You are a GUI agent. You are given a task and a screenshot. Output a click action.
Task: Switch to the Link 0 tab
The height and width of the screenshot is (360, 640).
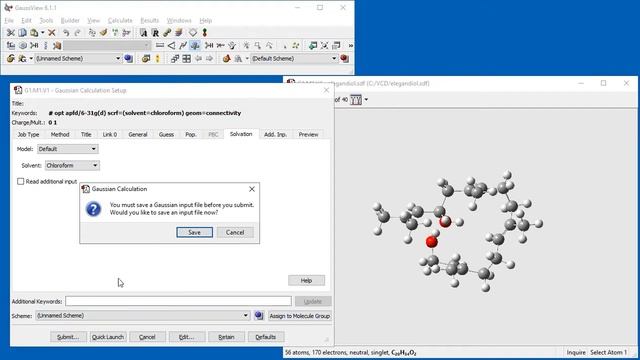coord(109,134)
